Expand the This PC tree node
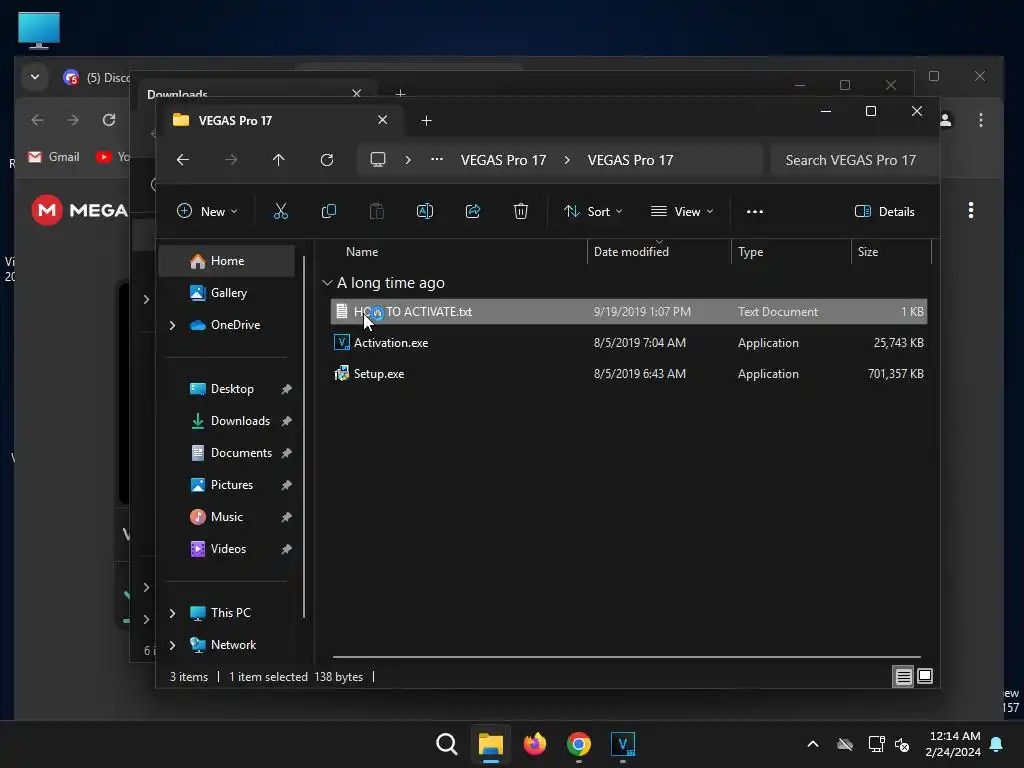This screenshot has width=1024, height=768. pos(172,613)
